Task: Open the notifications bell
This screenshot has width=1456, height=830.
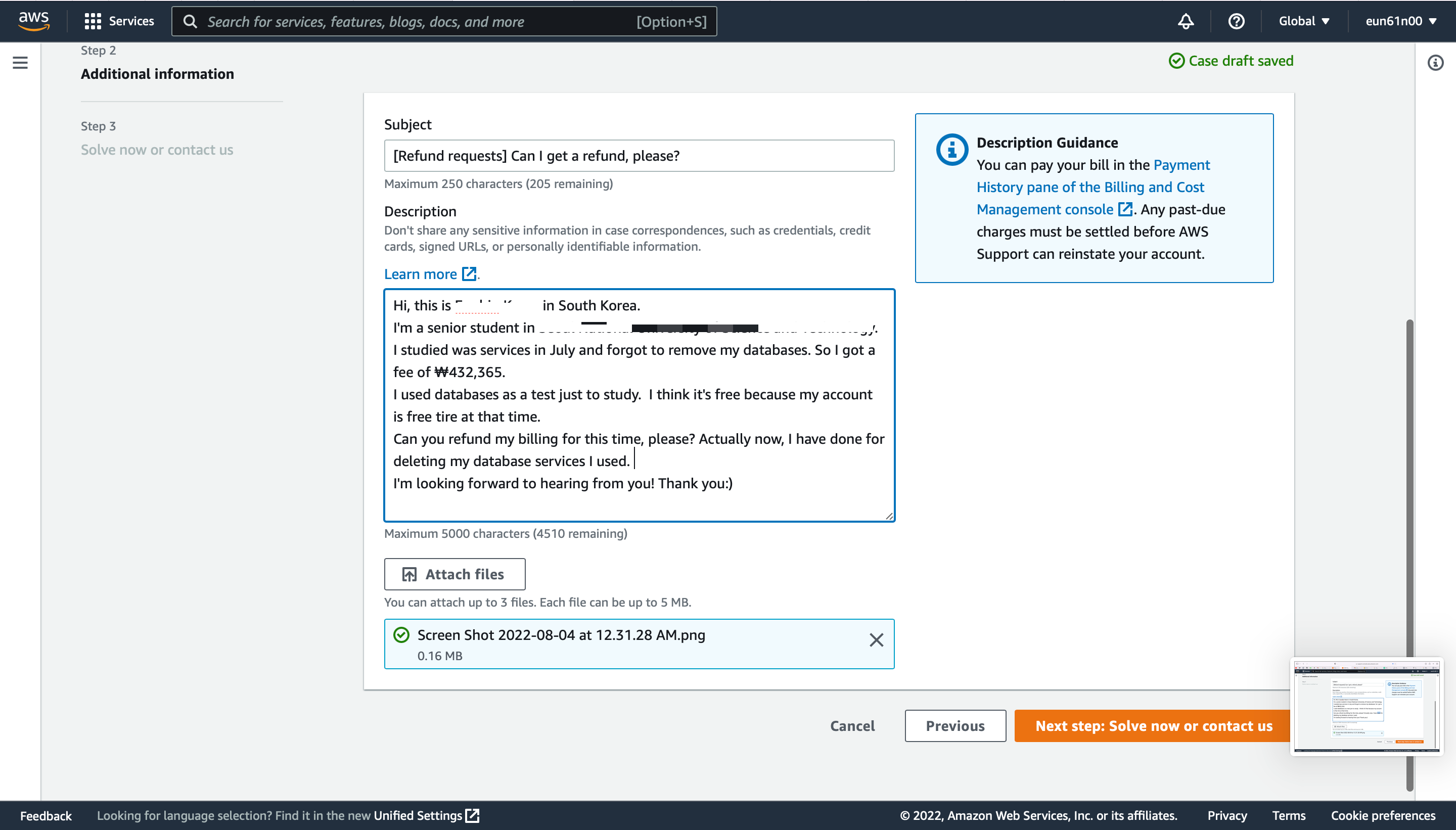Action: pos(1186,21)
